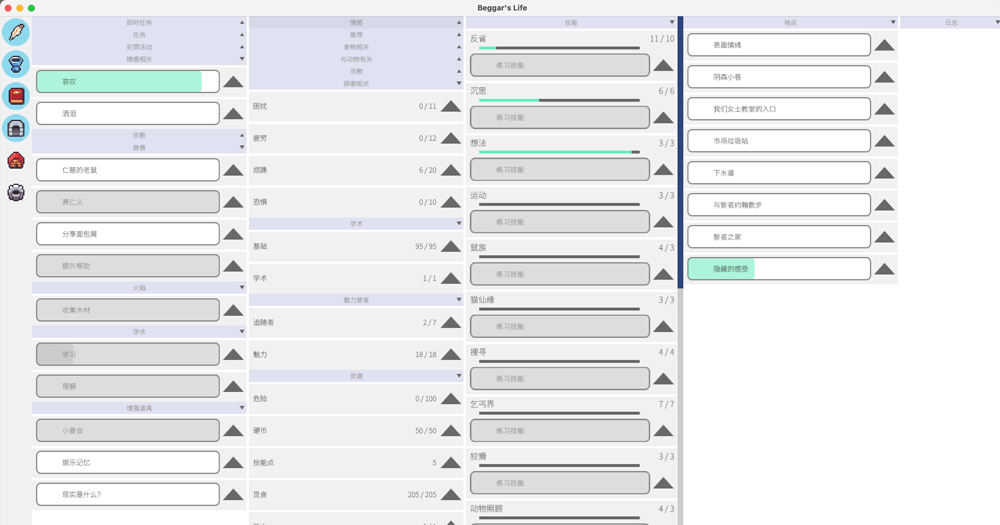The image size is (1000, 525).
Task: Click the feather quill sidebar icon
Action: (x=16, y=33)
